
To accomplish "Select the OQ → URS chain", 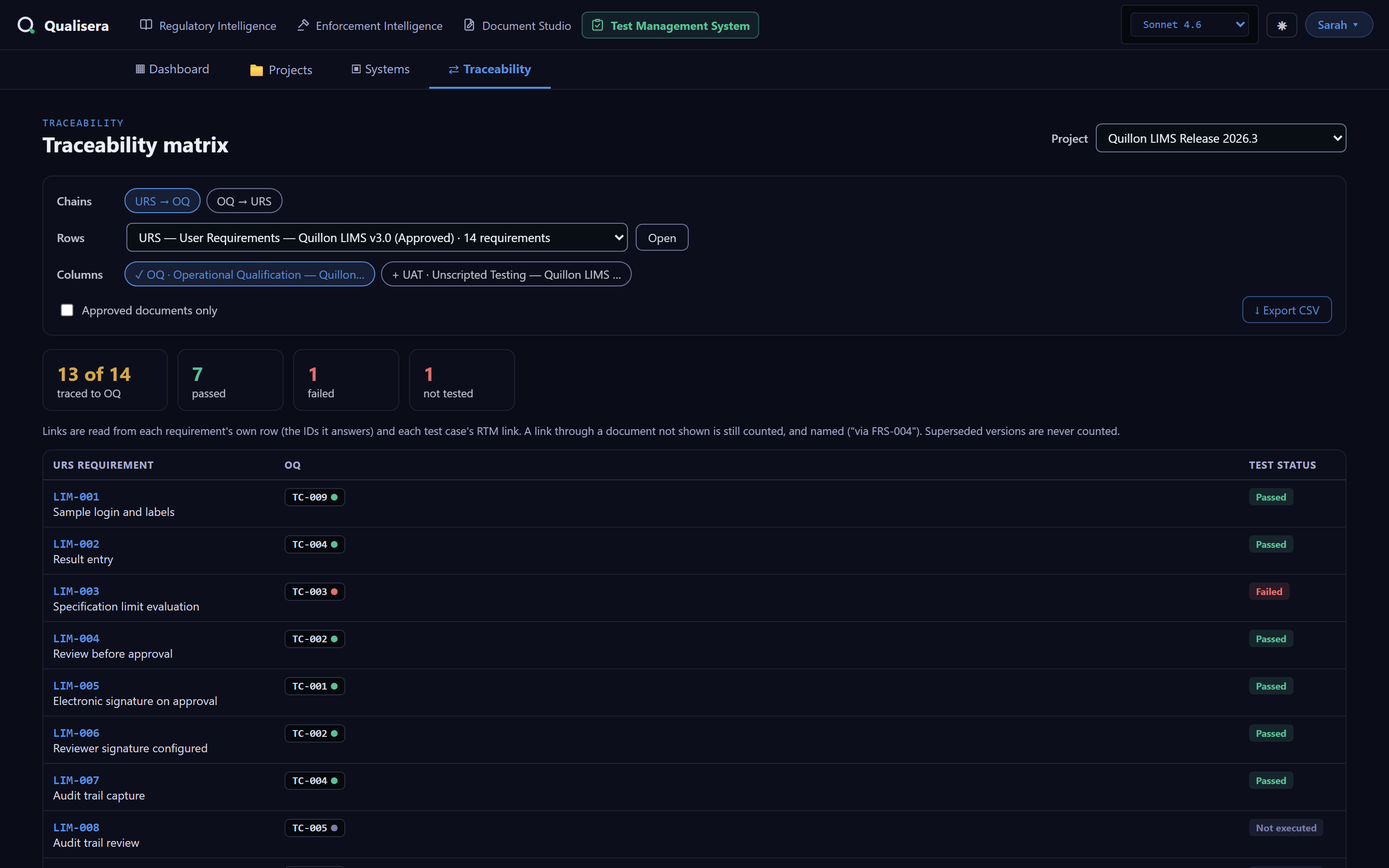I will point(244,201).
